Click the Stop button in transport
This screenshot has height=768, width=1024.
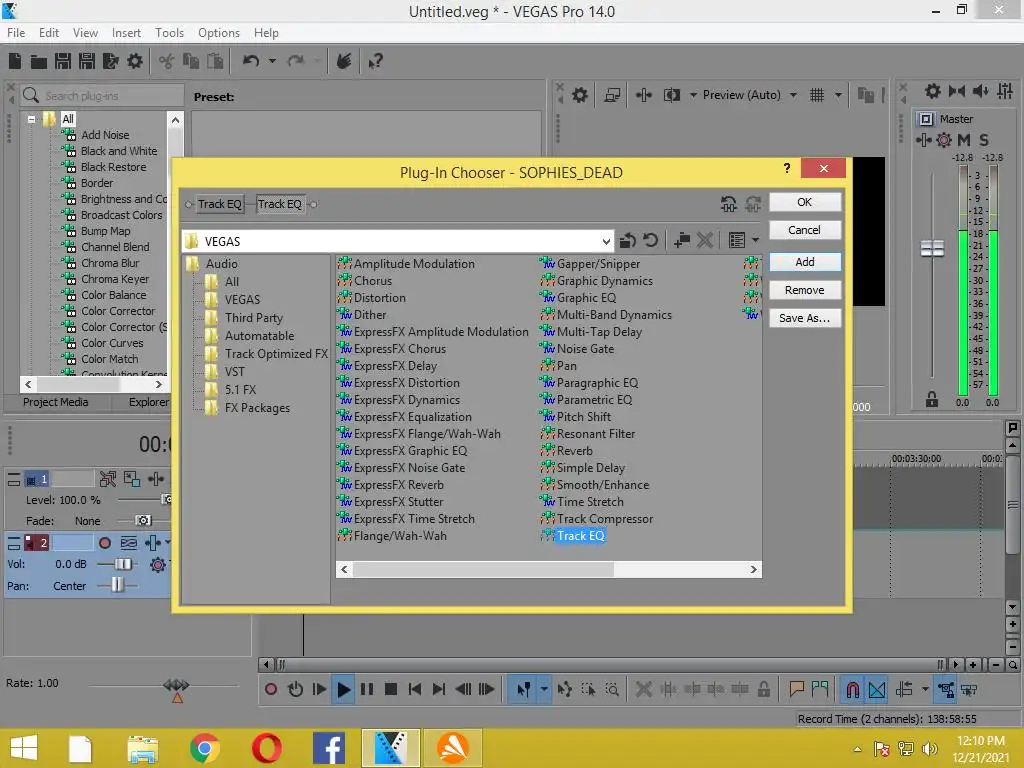point(391,689)
